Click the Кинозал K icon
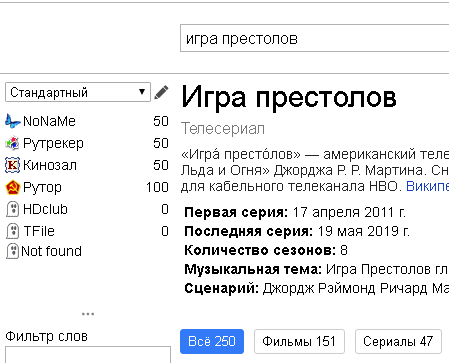The image size is (449, 363). pos(13,165)
